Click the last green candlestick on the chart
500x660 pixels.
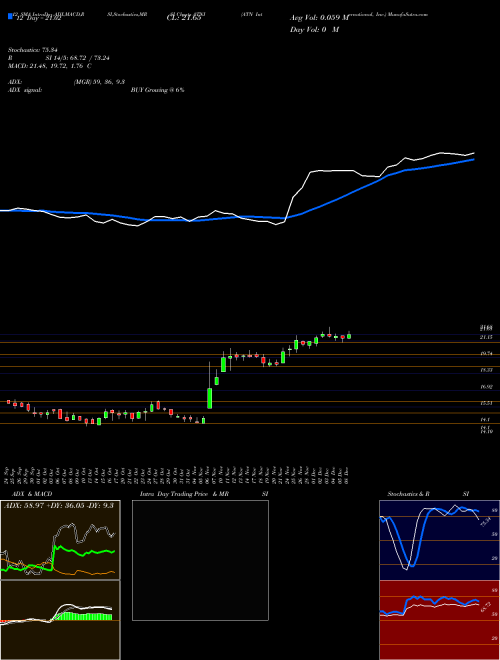(349, 336)
